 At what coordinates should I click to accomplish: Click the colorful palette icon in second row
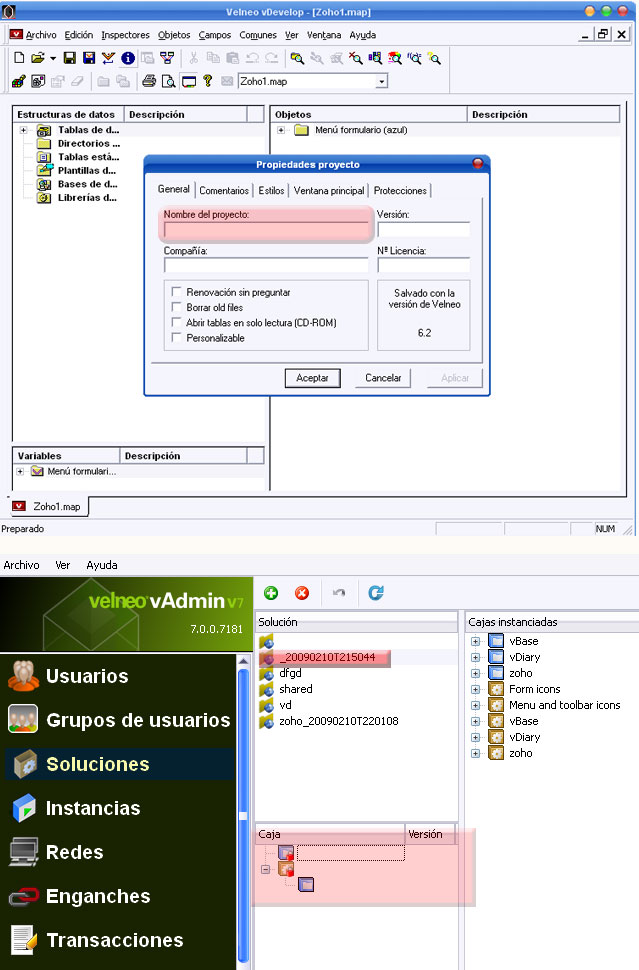(x=19, y=81)
